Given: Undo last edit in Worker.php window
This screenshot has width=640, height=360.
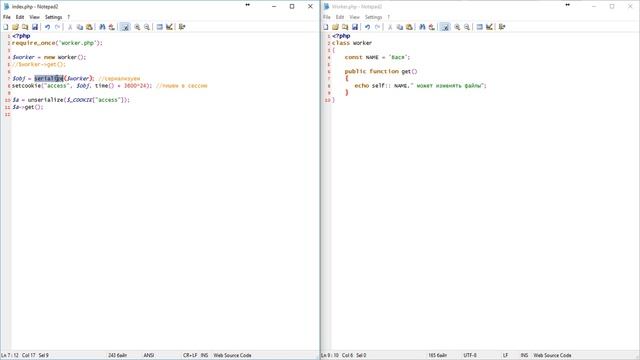Looking at the screenshot, I should click(x=367, y=27).
